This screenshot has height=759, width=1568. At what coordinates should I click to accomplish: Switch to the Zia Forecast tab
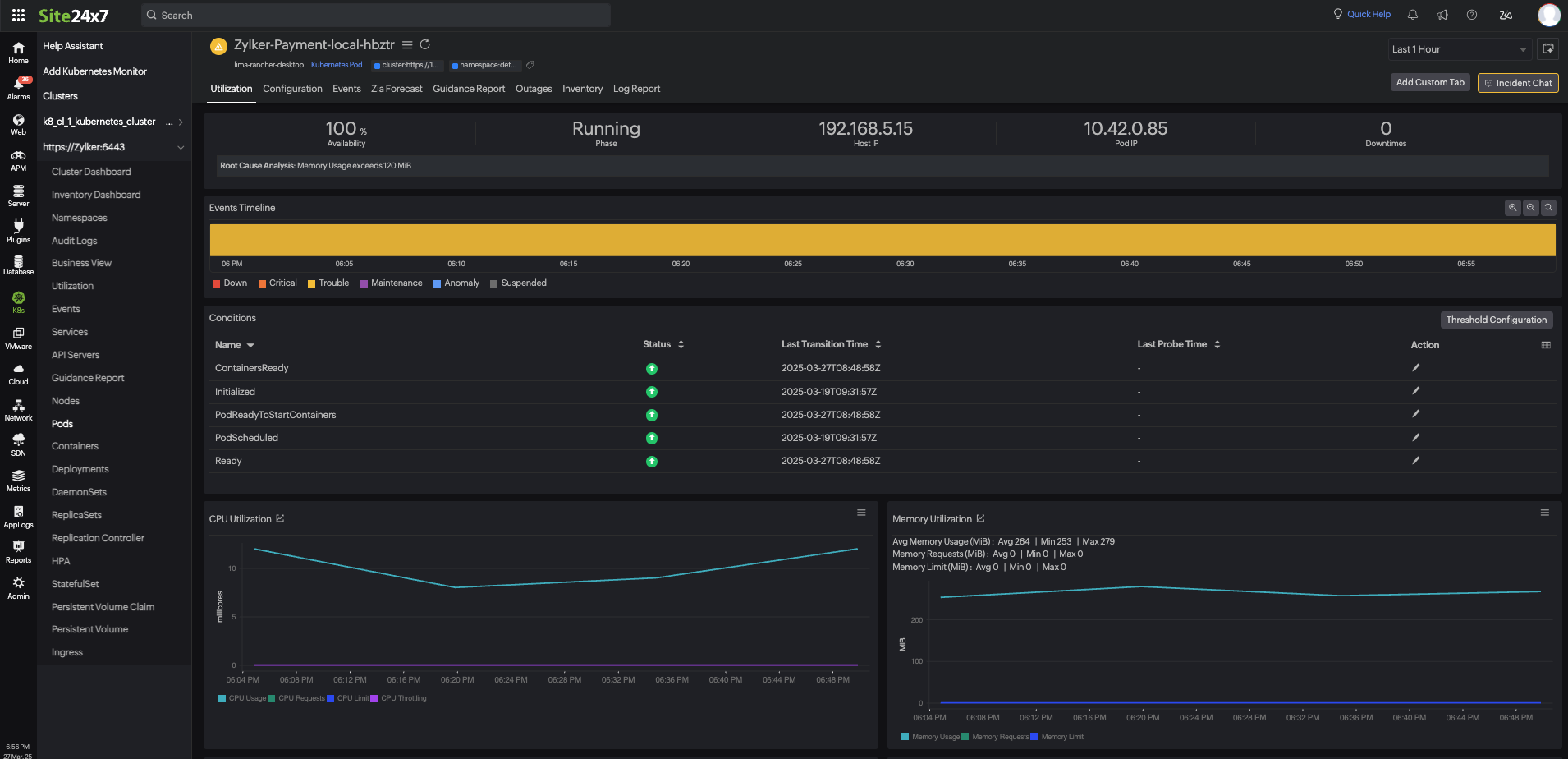[x=397, y=89]
